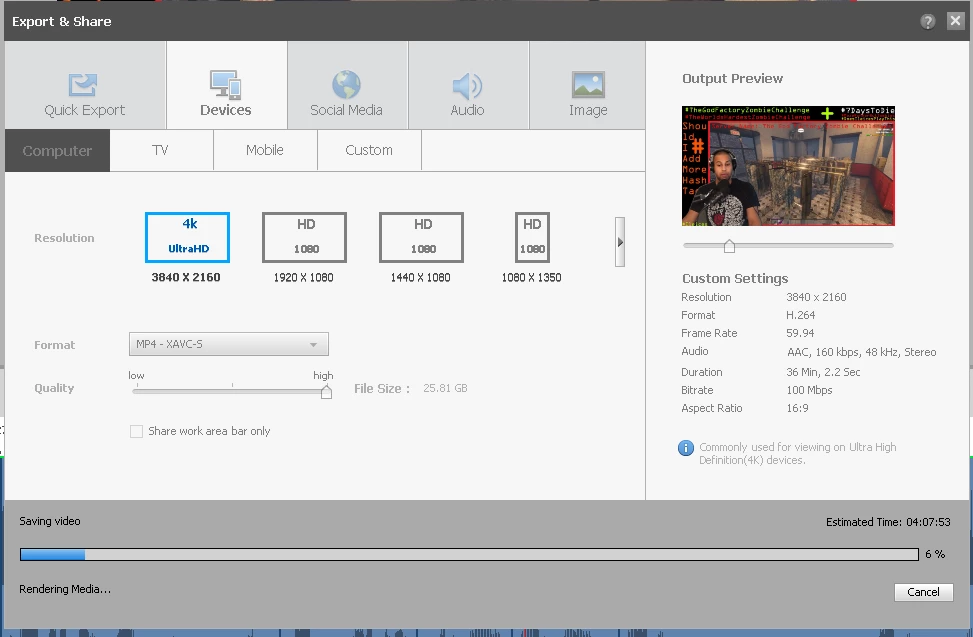Click the rendering progress bar
This screenshot has width=973, height=637.
469,554
